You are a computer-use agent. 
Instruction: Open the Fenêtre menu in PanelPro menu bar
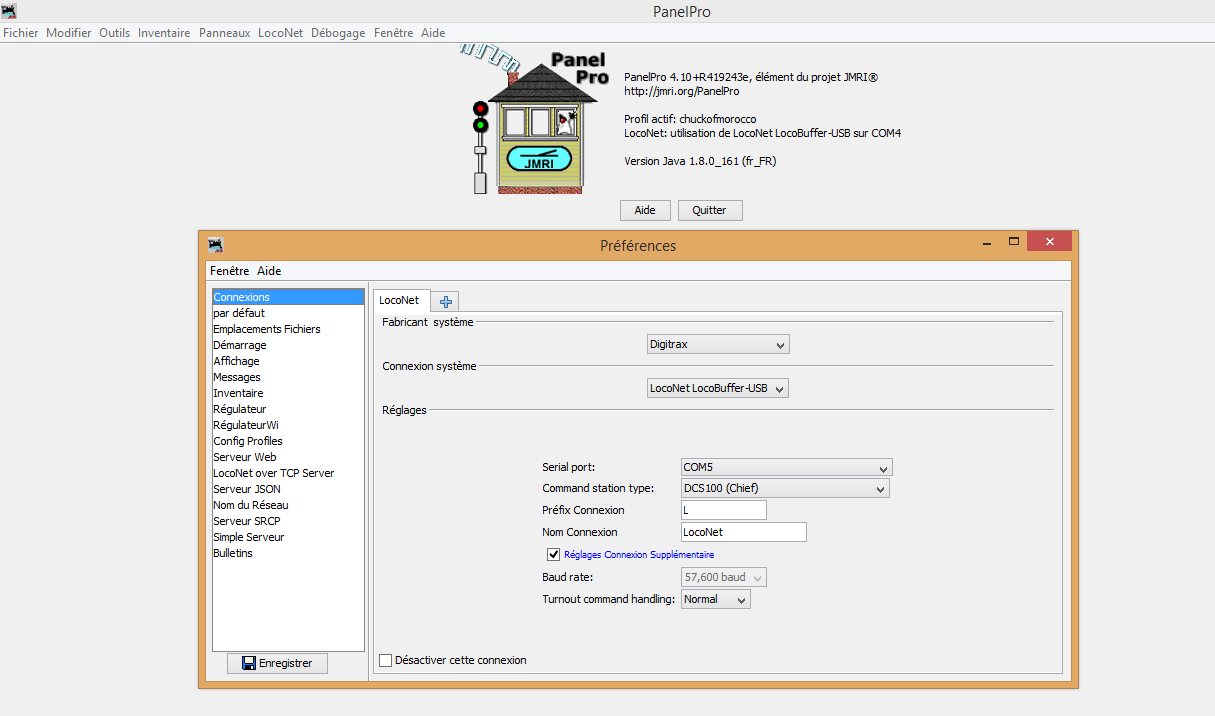coord(393,33)
